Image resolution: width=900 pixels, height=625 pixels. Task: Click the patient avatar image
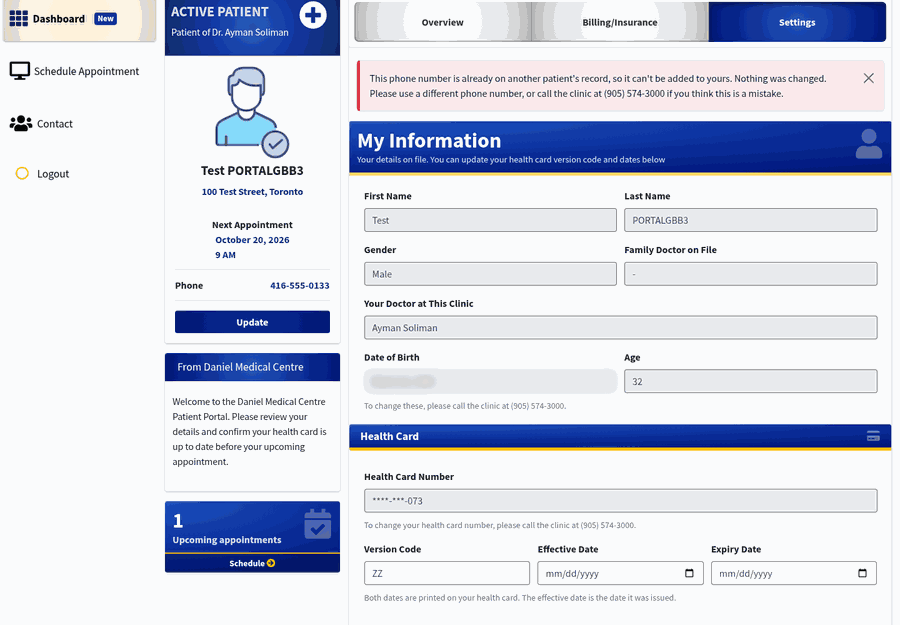pyautogui.click(x=252, y=112)
